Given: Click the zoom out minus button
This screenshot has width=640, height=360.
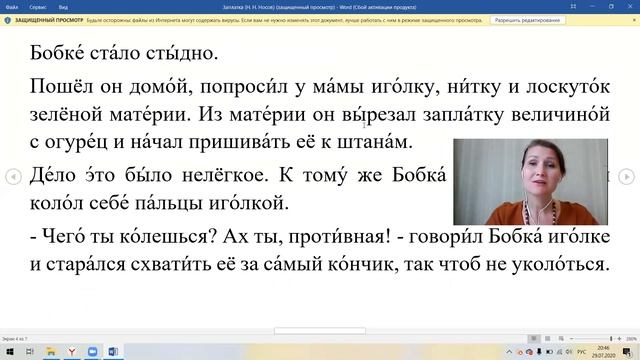Looking at the screenshot, I should point(571,339).
